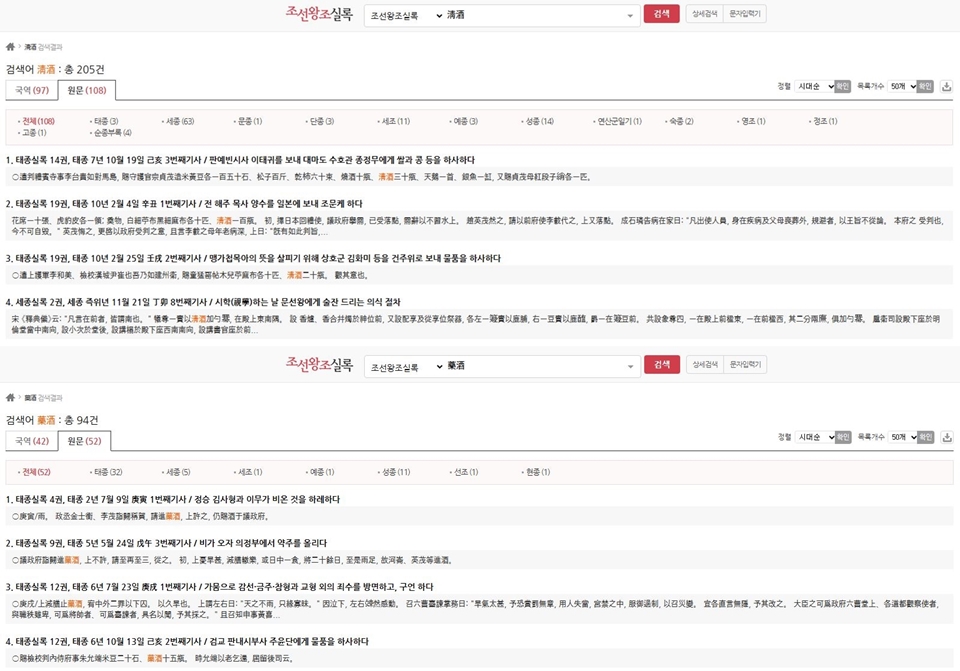Click the upper 조선왕조실록 logo
The image size is (960, 671).
319,14
